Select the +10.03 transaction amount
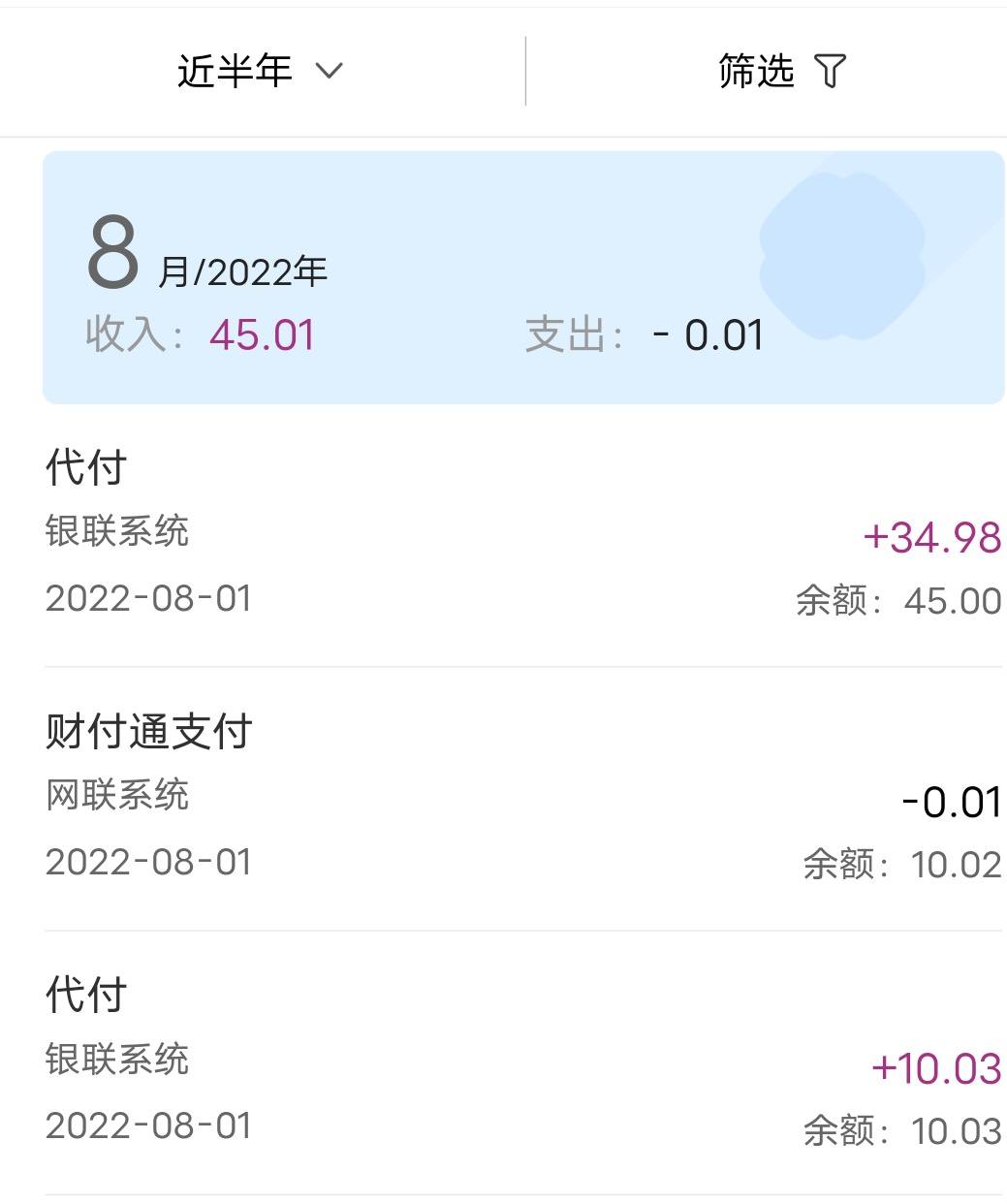The width and height of the screenshot is (1007, 1204). (x=935, y=1068)
